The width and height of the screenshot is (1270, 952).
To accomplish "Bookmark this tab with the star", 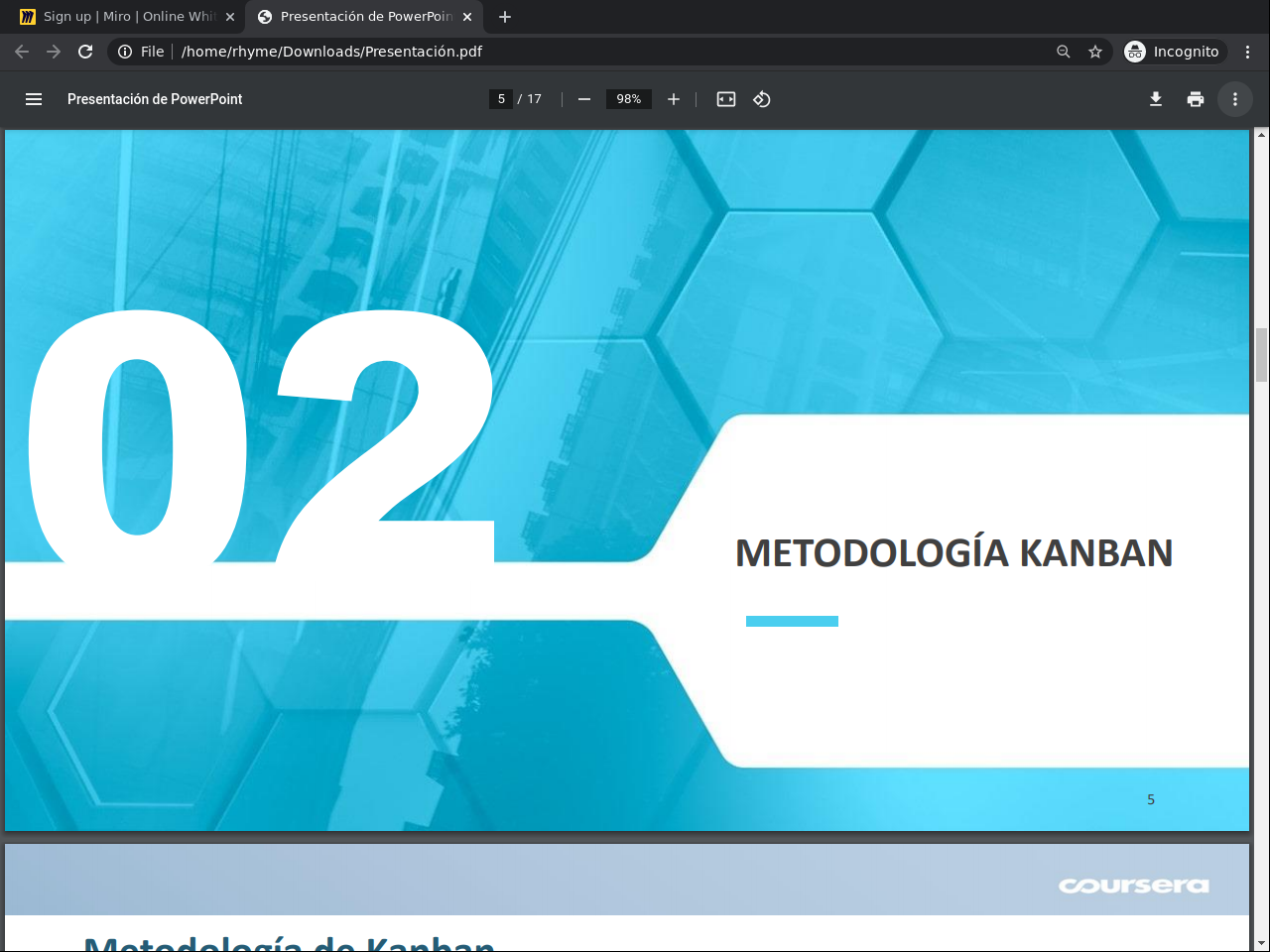I will click(1095, 52).
